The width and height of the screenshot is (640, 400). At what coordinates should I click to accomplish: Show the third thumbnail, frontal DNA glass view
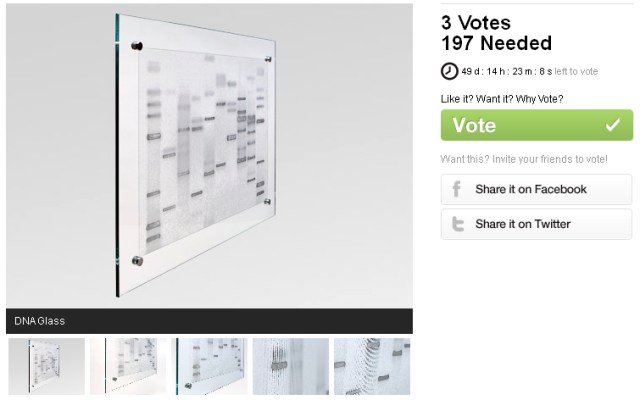(x=209, y=366)
